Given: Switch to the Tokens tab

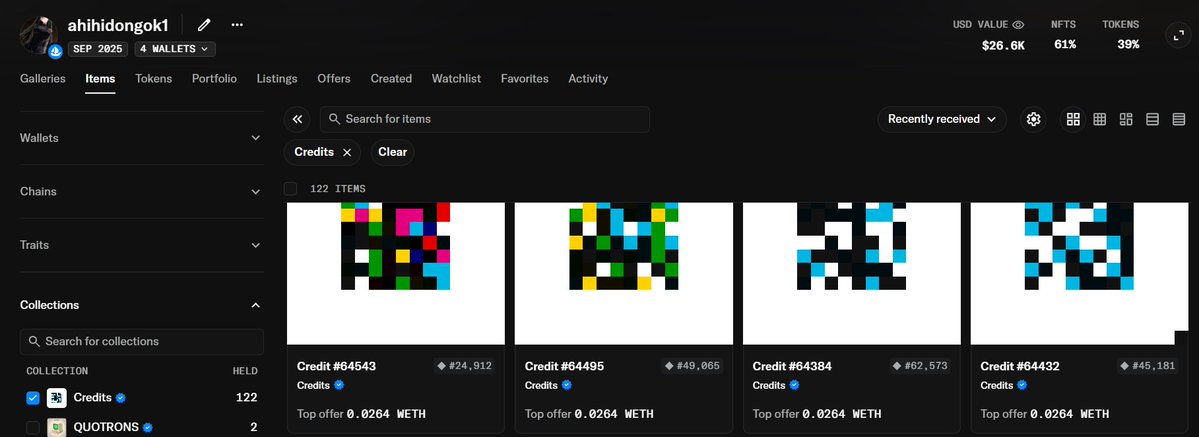Looking at the screenshot, I should click(154, 79).
